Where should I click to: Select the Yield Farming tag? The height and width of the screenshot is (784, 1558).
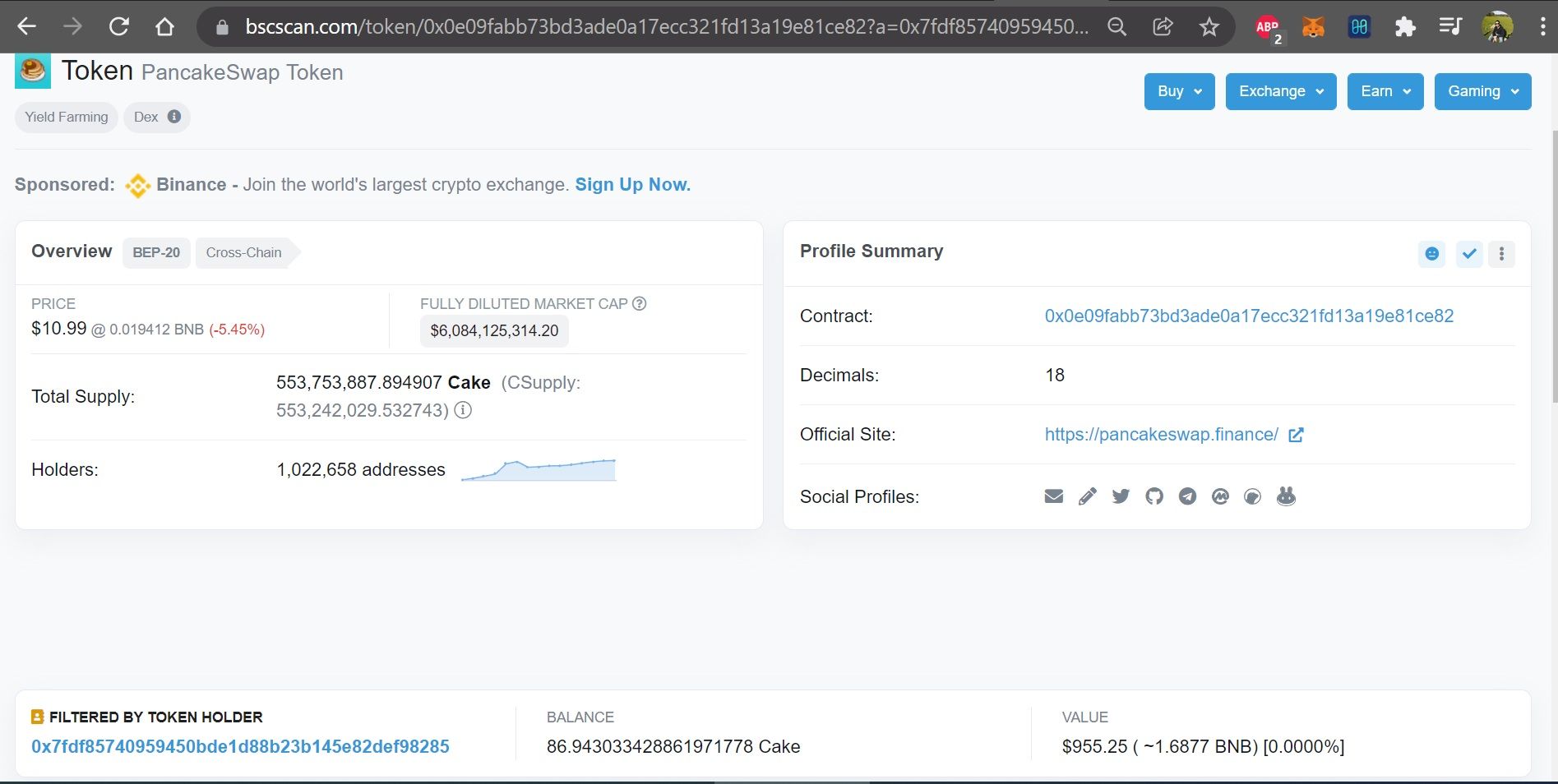pos(67,117)
